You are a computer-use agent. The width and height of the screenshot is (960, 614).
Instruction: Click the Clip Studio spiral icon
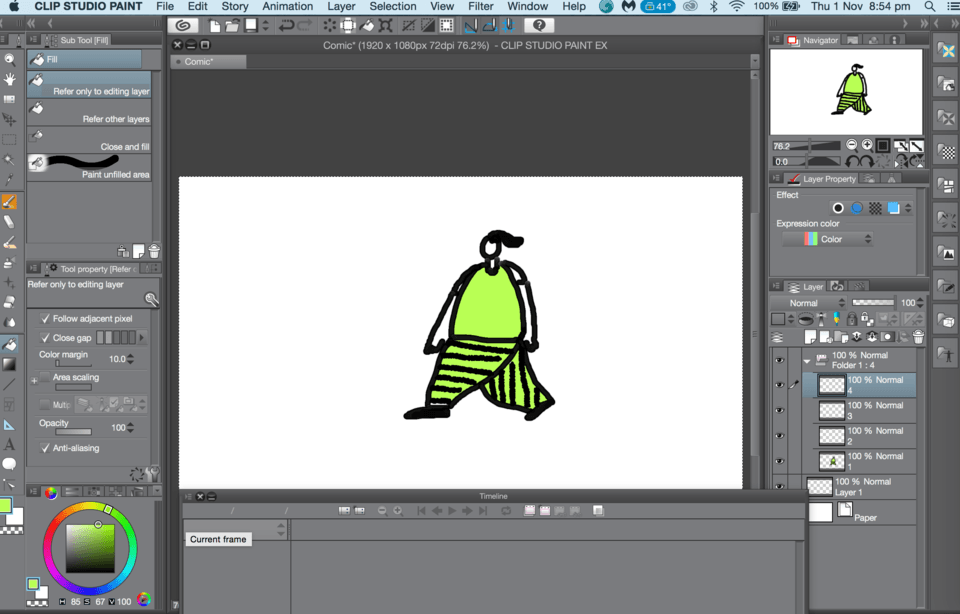pos(183,25)
